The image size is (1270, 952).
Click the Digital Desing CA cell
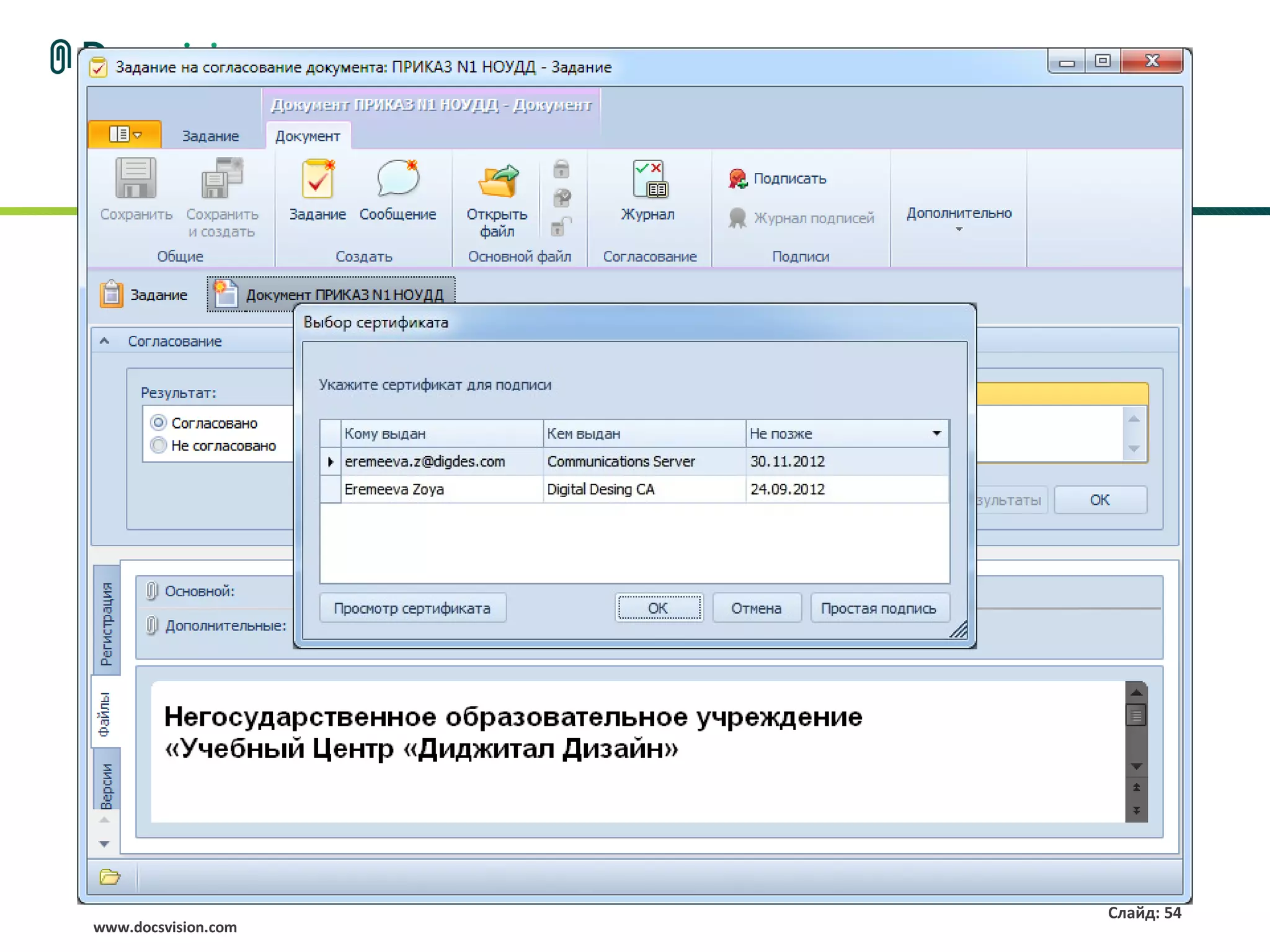[x=644, y=489]
